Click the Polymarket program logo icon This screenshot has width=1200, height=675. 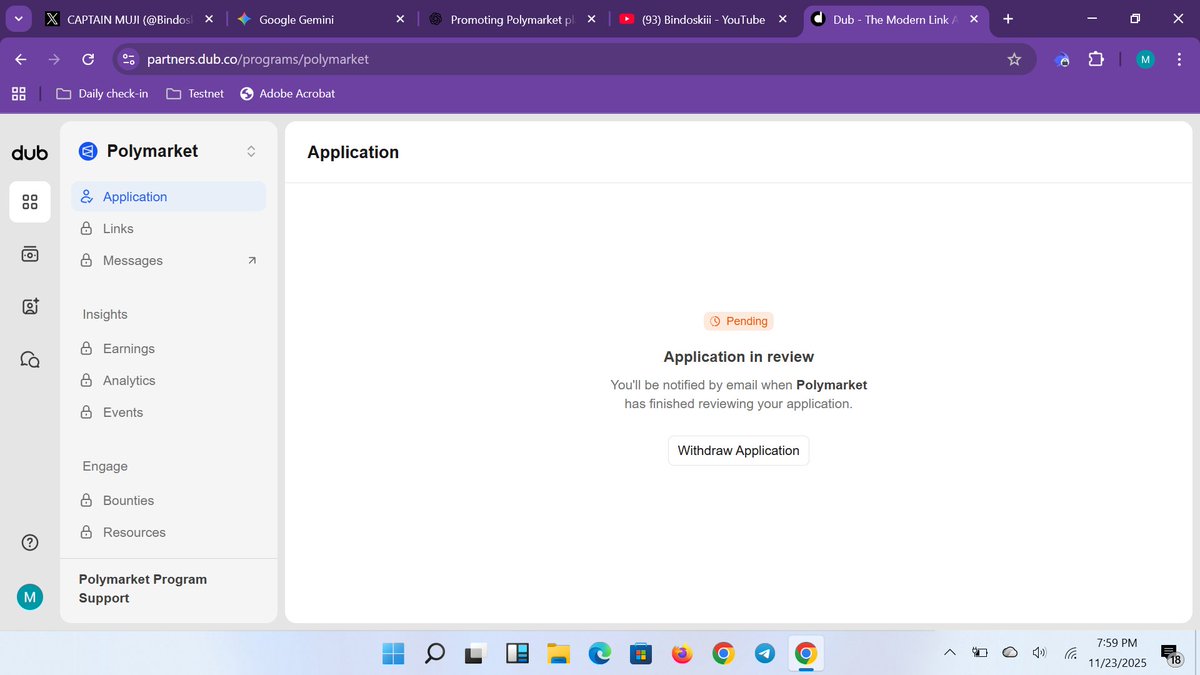point(88,151)
